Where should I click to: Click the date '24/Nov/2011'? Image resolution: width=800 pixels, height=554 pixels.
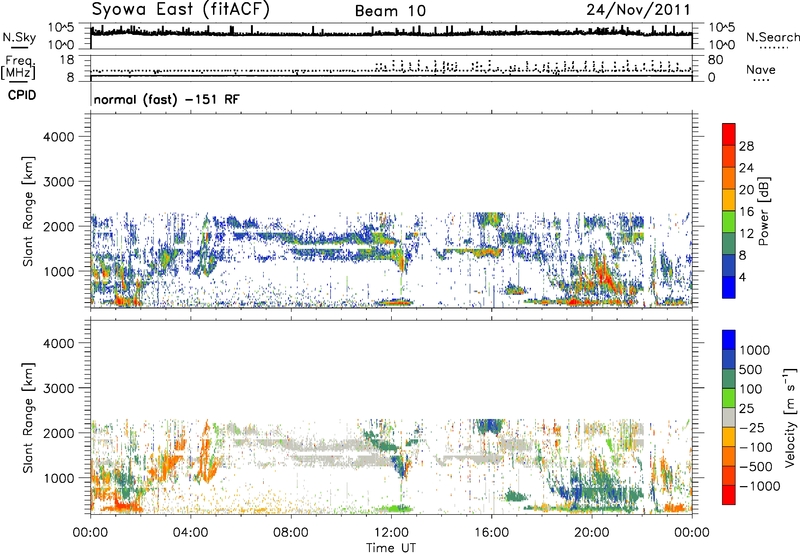click(x=638, y=9)
